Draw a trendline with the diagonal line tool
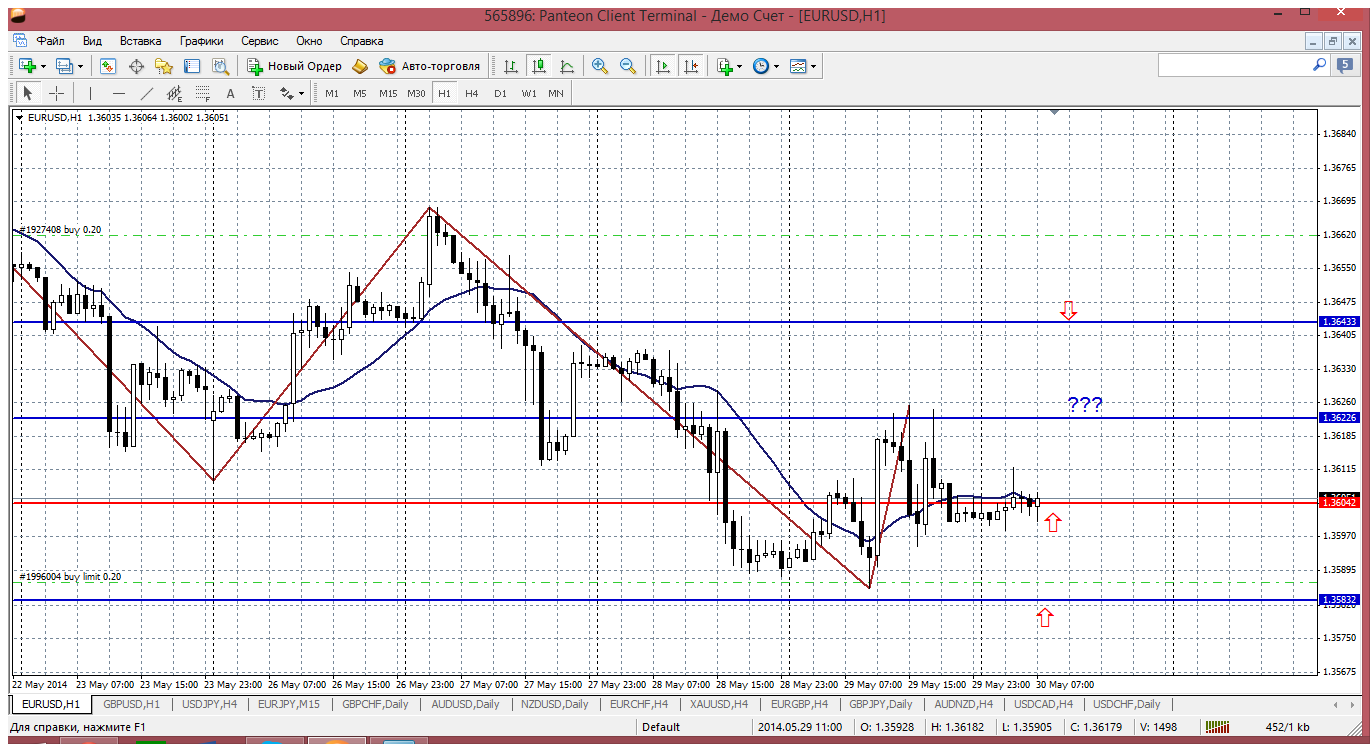1370x744 pixels. (147, 93)
